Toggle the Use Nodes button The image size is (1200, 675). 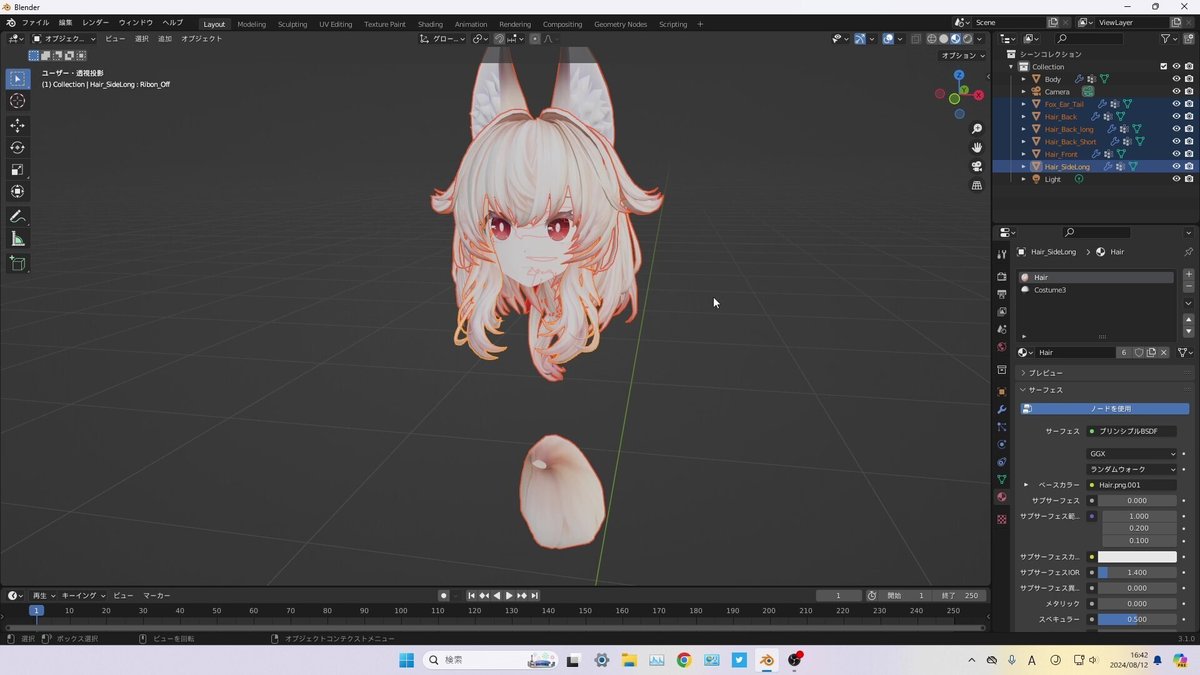click(1105, 408)
